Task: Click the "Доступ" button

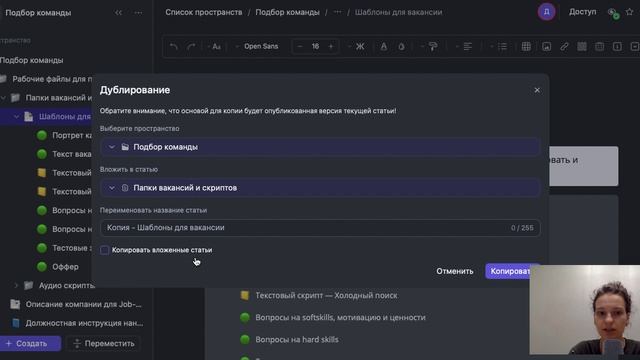Action: pyautogui.click(x=582, y=12)
